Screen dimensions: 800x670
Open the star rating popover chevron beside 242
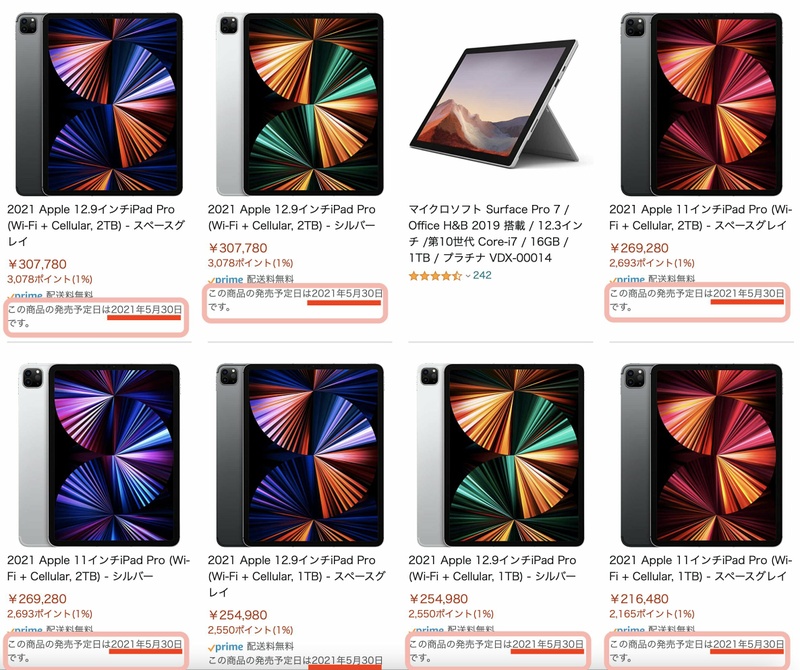[x=466, y=275]
